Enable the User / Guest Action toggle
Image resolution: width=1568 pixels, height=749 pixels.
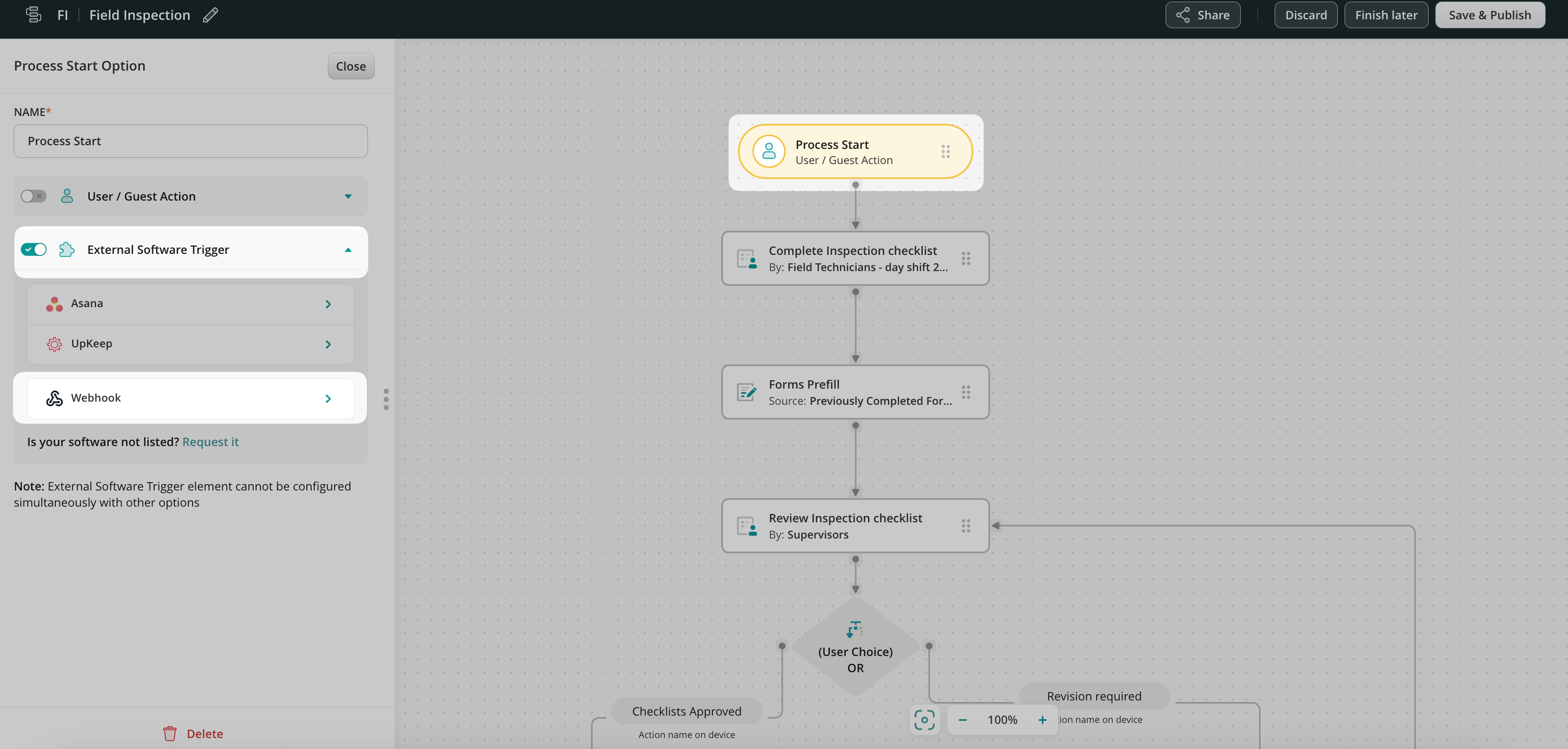(33, 196)
